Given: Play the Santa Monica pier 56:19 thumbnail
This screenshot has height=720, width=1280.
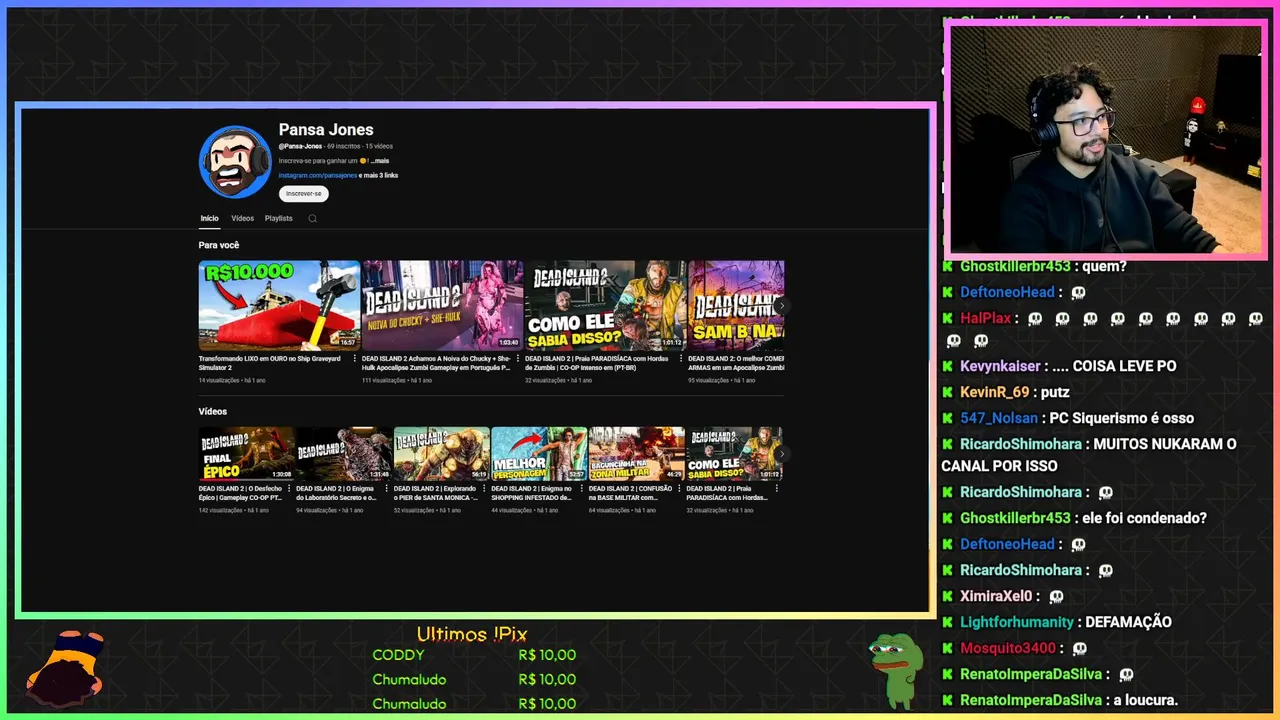Looking at the screenshot, I should (x=441, y=454).
